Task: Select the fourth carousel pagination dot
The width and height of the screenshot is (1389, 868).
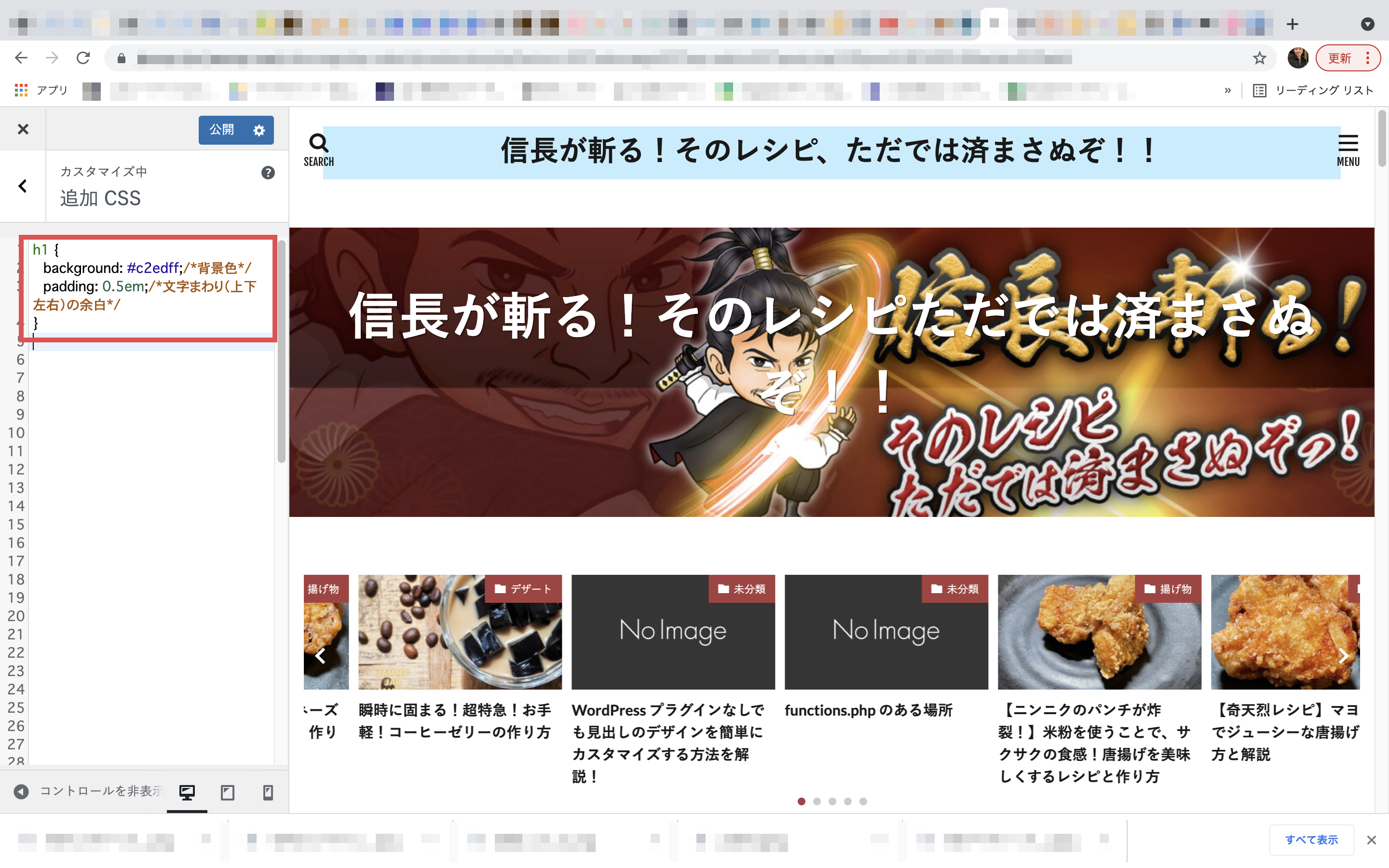Action: coord(848,801)
